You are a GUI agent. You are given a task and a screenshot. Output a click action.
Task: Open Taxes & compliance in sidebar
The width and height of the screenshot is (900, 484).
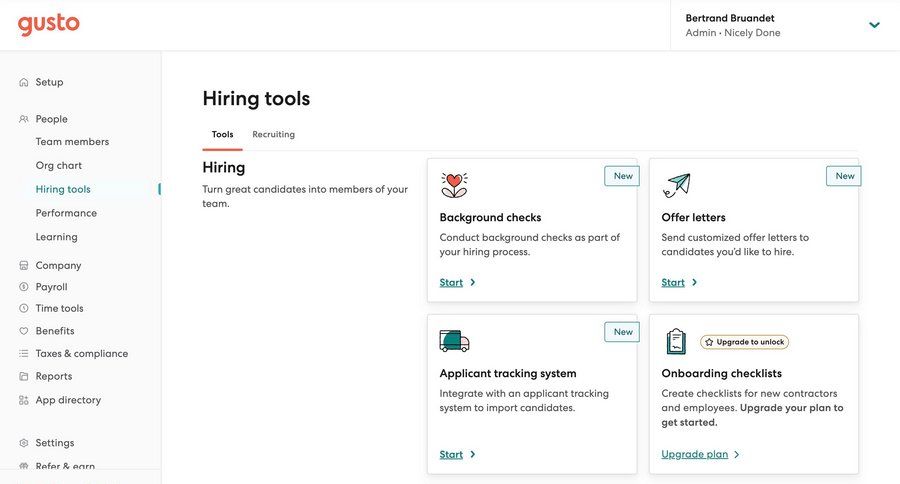82,354
